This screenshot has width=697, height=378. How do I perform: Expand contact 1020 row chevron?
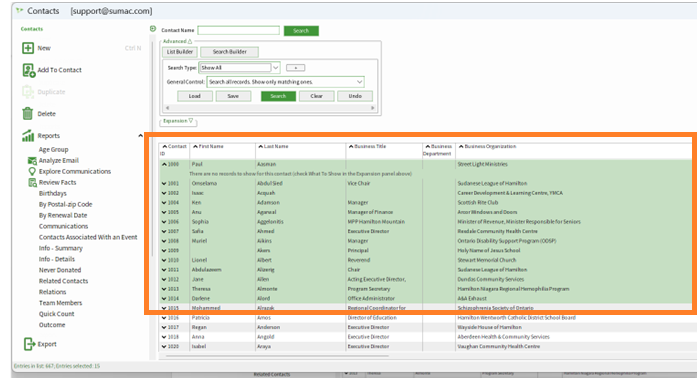164,346
